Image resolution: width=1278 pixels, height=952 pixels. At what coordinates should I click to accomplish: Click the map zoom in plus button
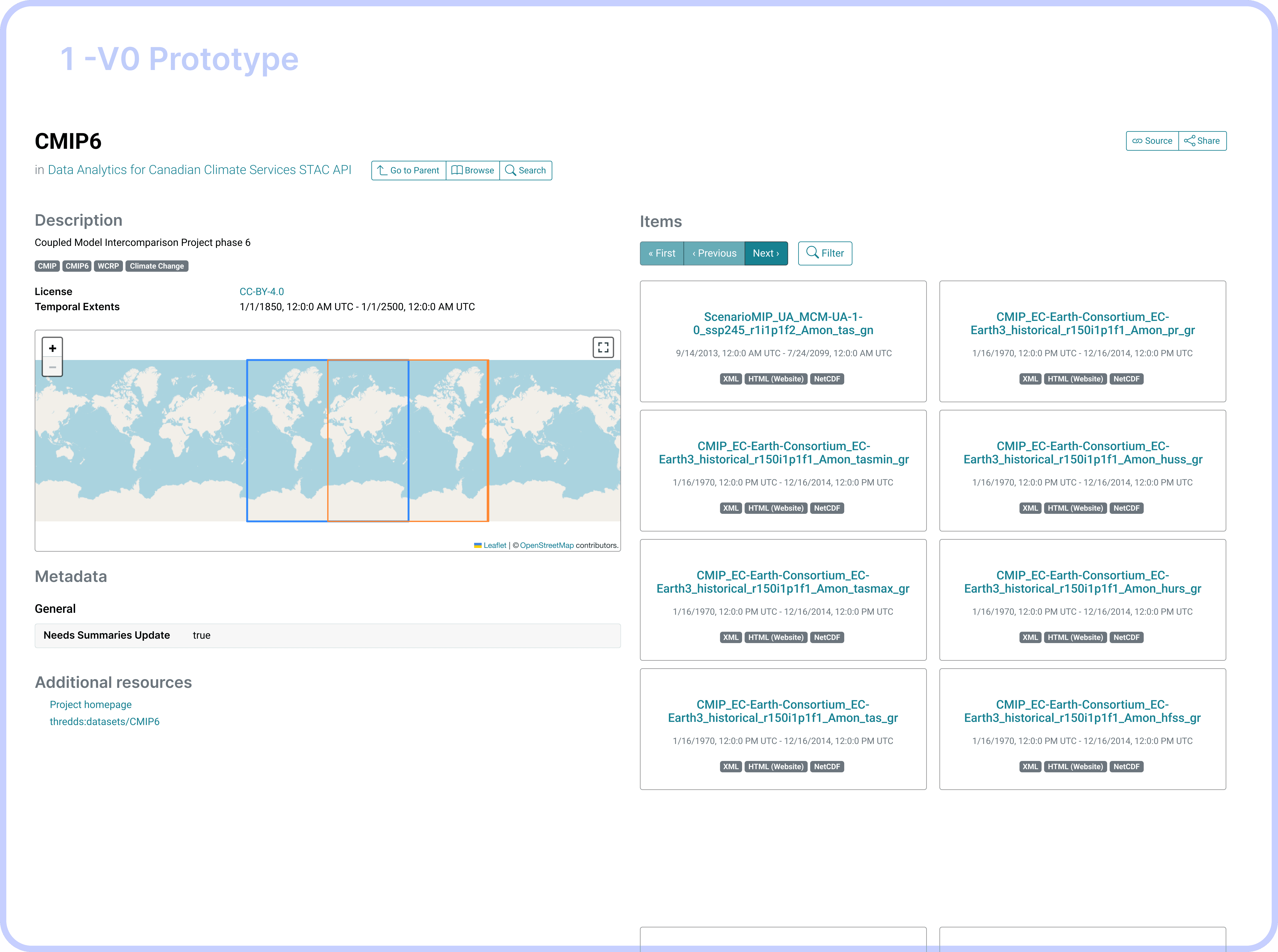click(52, 348)
